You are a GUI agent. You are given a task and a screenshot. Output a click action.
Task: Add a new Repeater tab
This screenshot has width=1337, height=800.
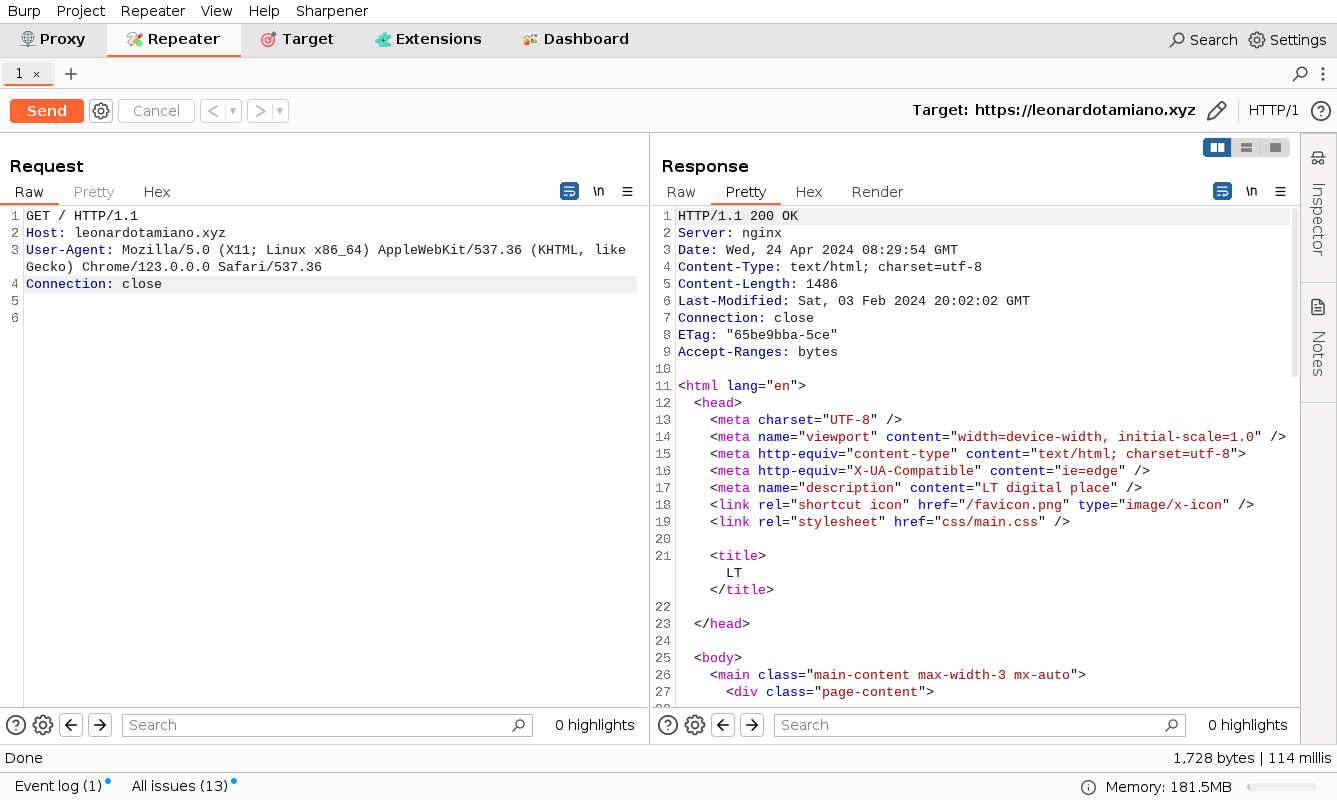pos(71,74)
